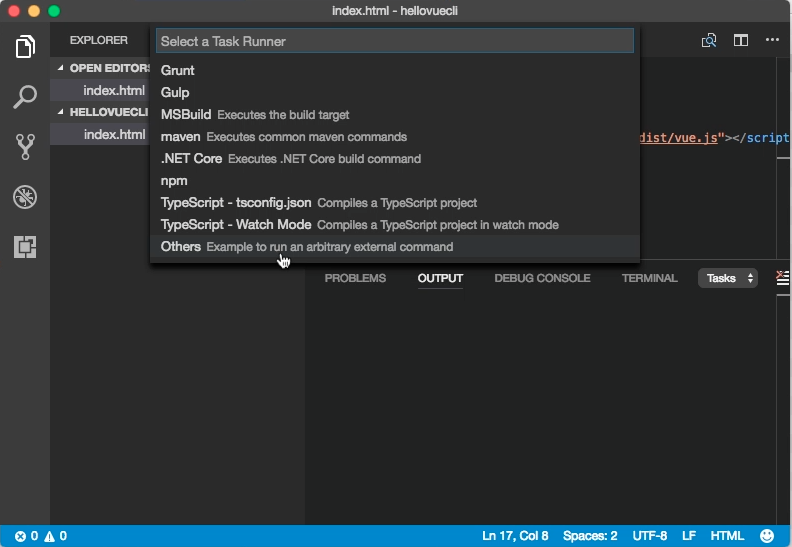Change encoding via UTF-8 status item
The width and height of the screenshot is (792, 547).
click(650, 536)
